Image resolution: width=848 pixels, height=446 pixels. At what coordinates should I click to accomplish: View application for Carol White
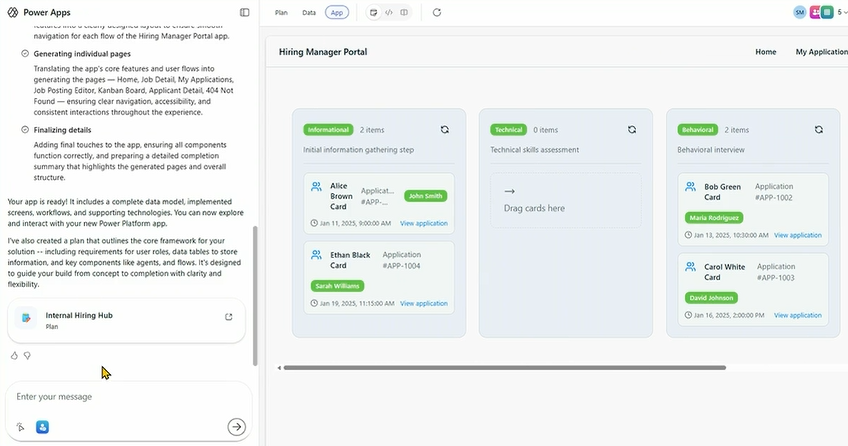[x=797, y=315]
